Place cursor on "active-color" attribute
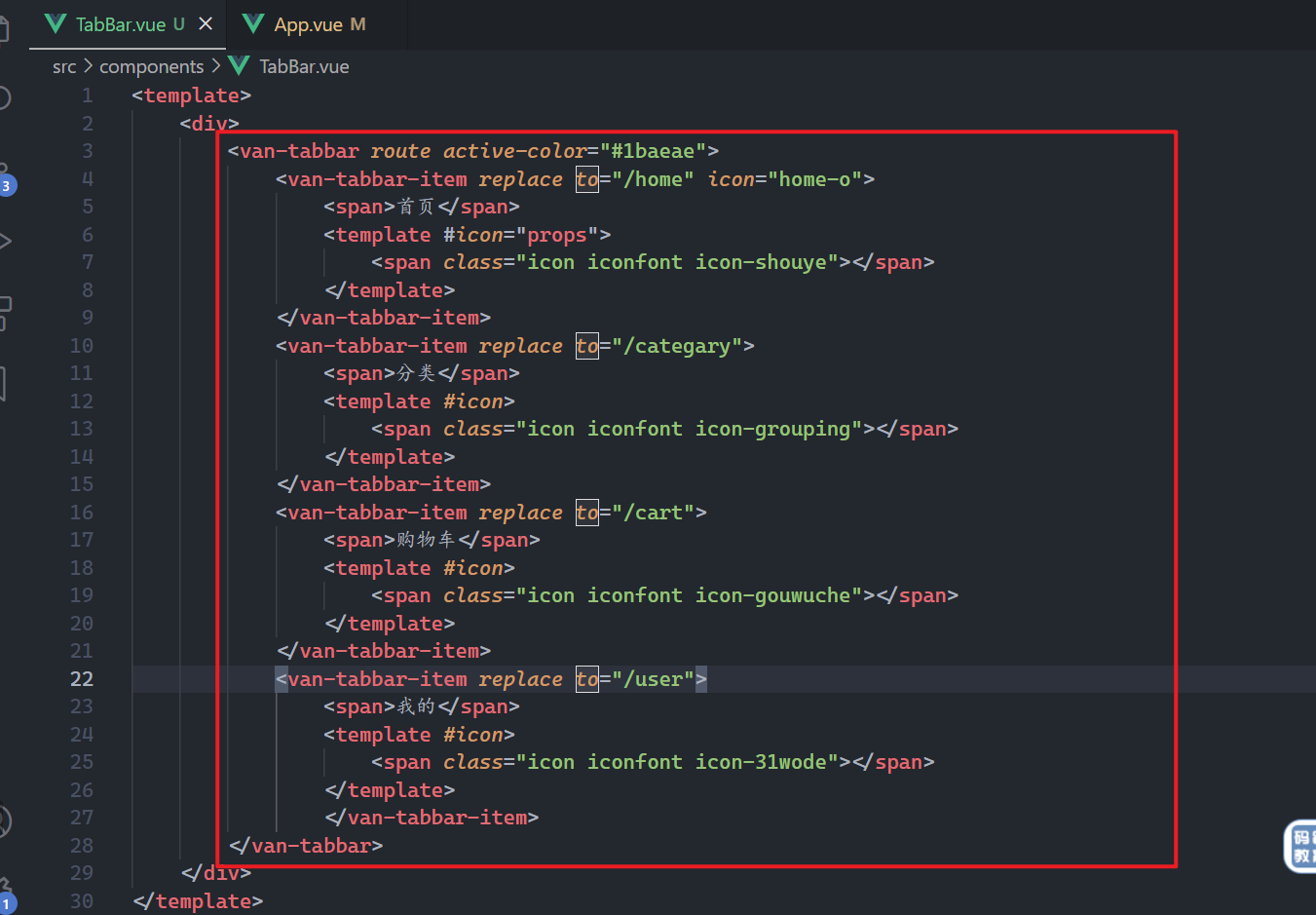The width and height of the screenshot is (1316, 915). pos(514,151)
